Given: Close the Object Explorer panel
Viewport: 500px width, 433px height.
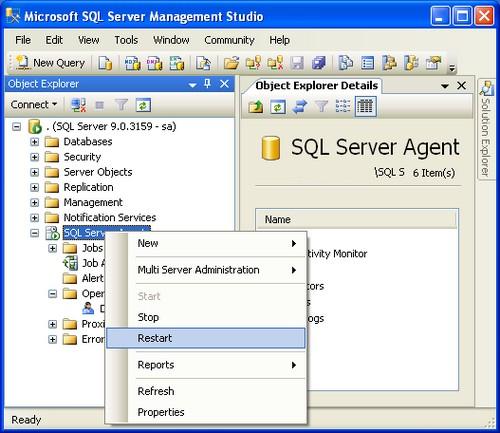Looking at the screenshot, I should point(225,84).
